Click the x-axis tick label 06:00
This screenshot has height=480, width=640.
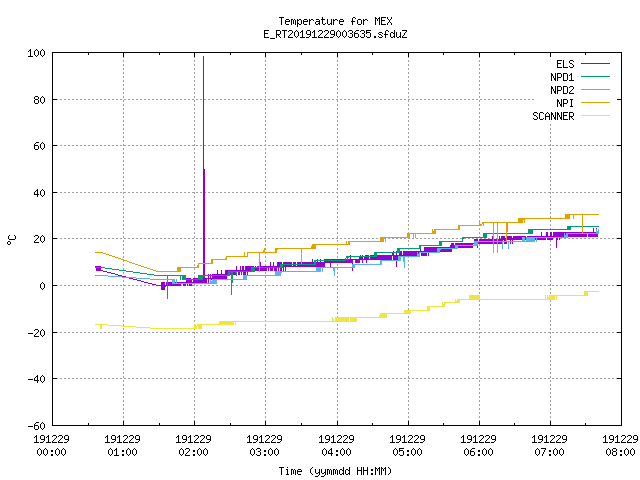(478, 452)
